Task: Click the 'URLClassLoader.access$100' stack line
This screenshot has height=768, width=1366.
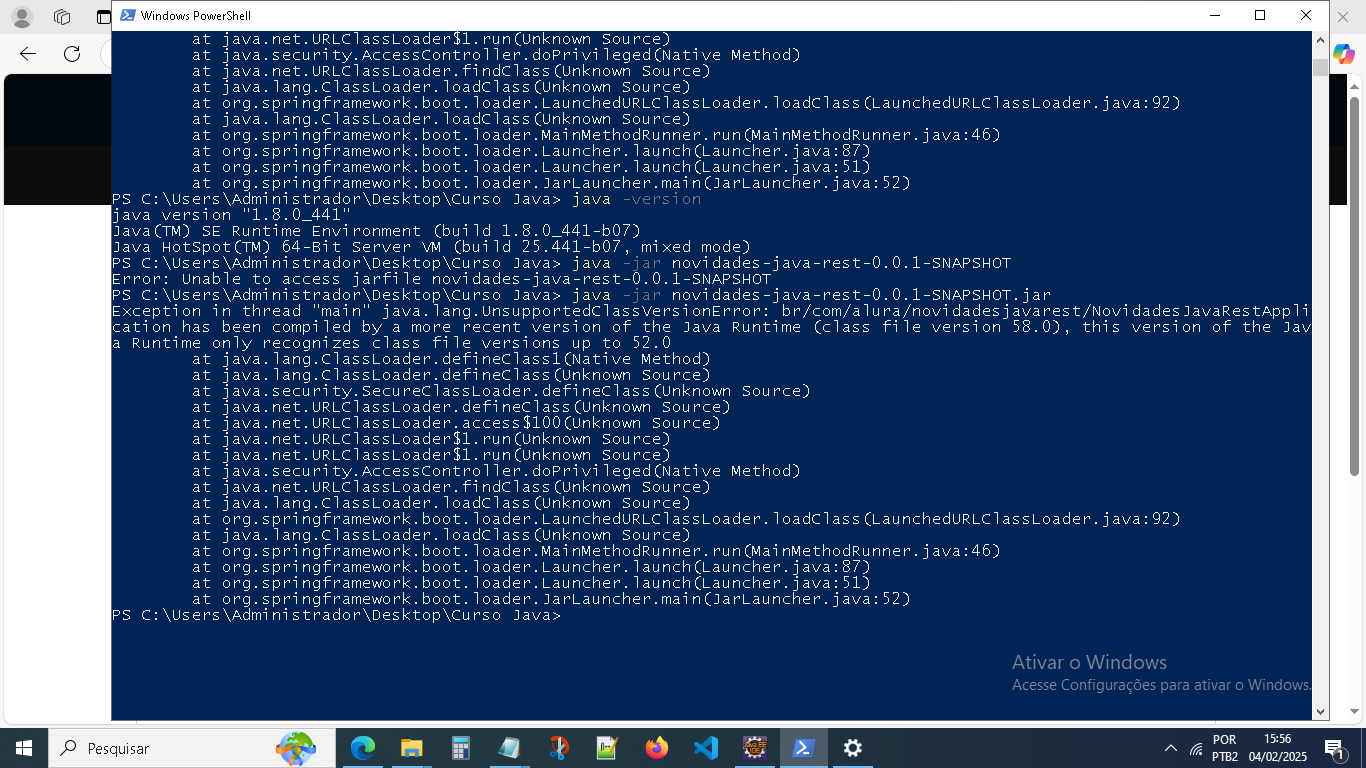Action: 456,423
